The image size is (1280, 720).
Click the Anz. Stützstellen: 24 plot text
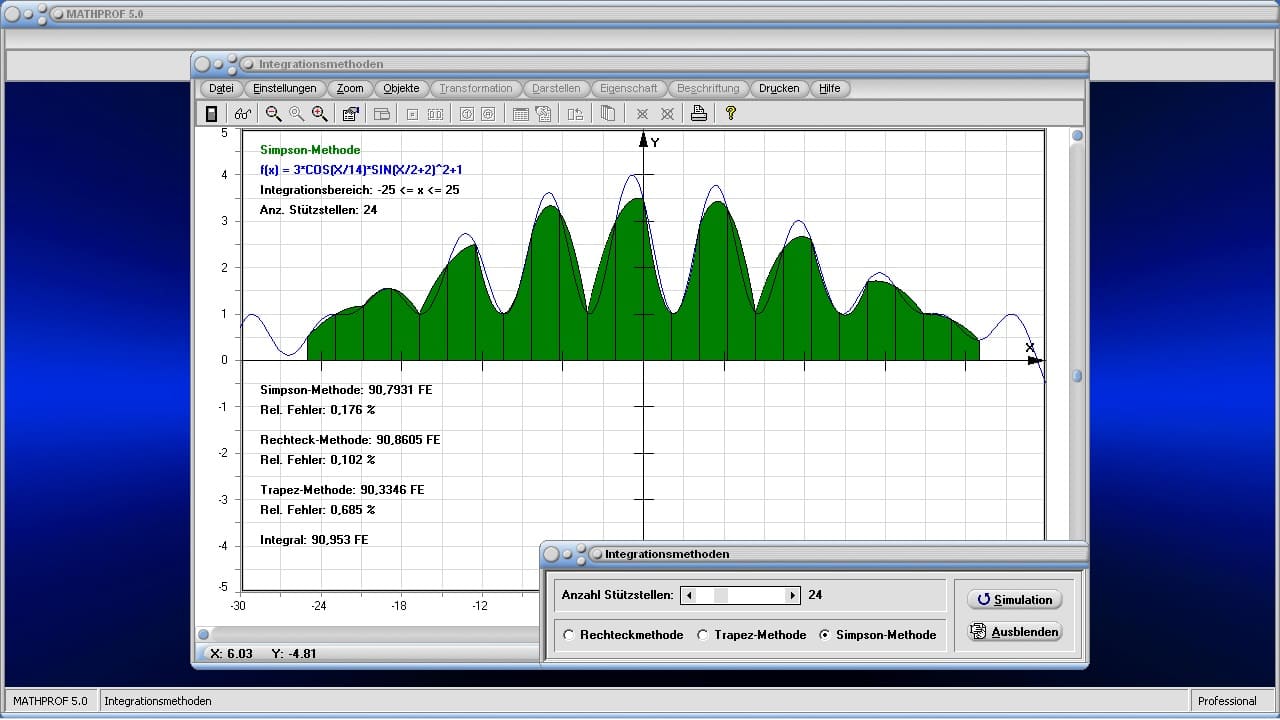pos(318,210)
